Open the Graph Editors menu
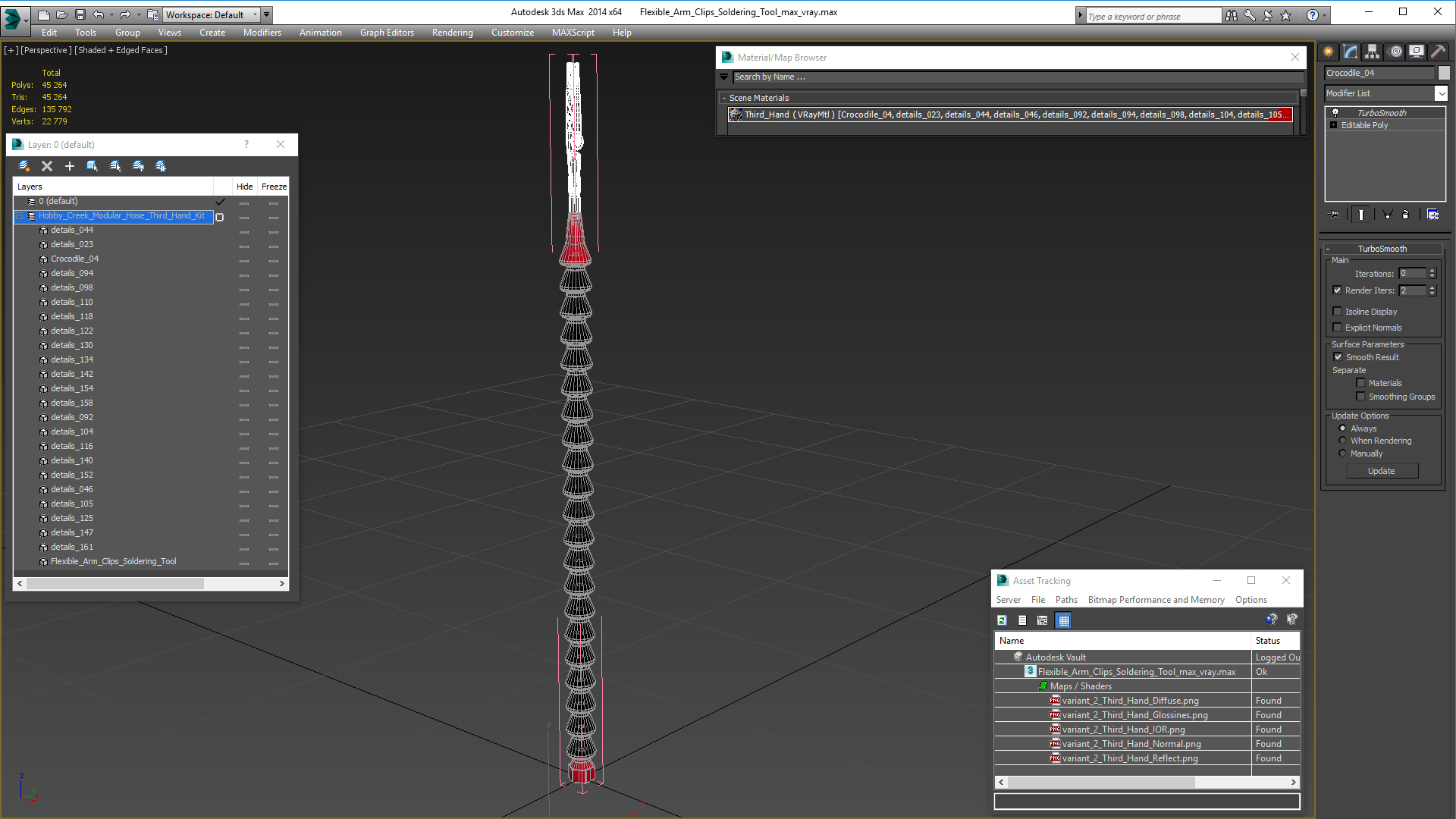 coord(387,33)
